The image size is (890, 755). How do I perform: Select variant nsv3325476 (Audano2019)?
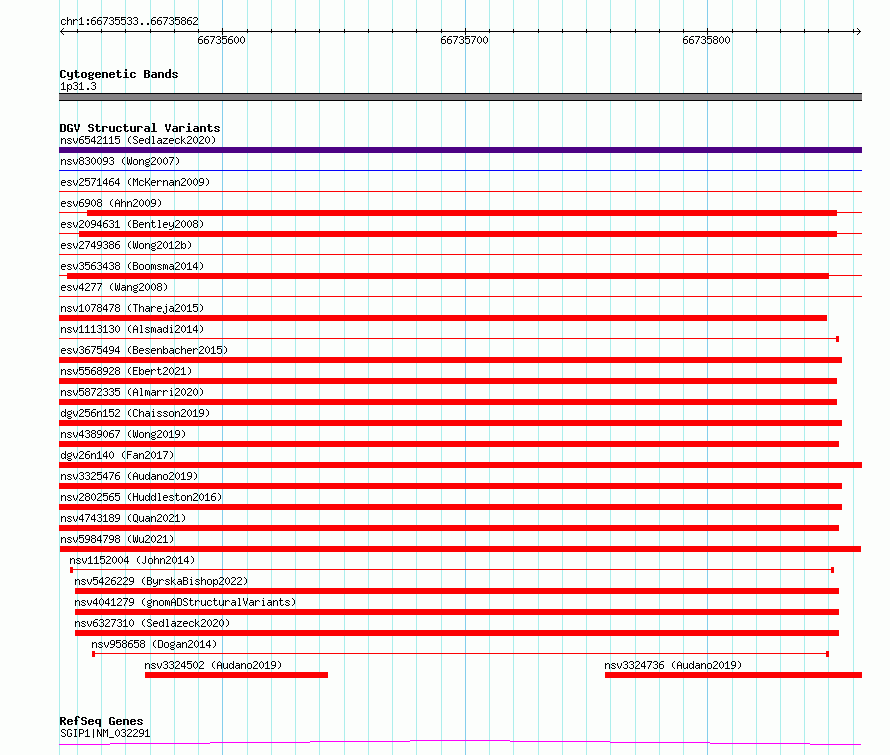pyautogui.click(x=129, y=476)
